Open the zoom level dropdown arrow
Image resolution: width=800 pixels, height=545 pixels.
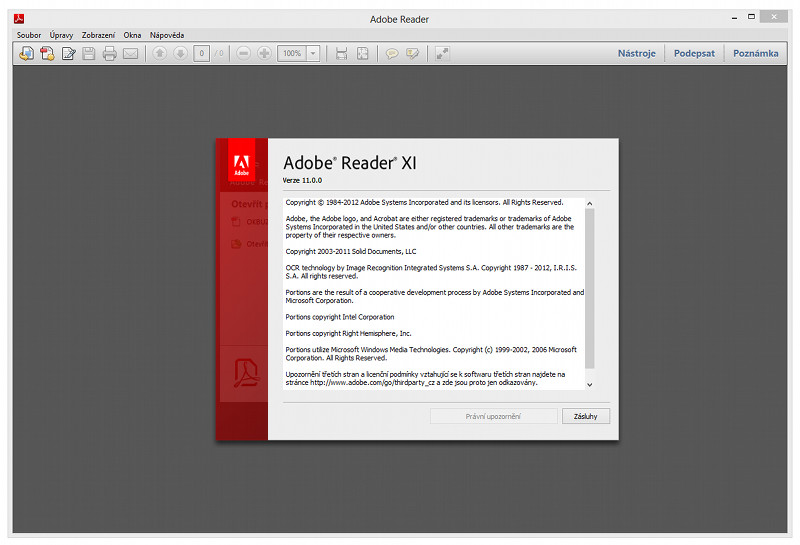click(x=313, y=53)
